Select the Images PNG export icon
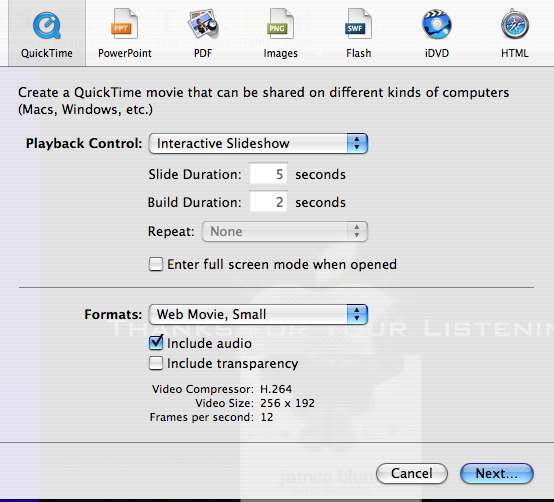554x502 pixels. [280, 24]
